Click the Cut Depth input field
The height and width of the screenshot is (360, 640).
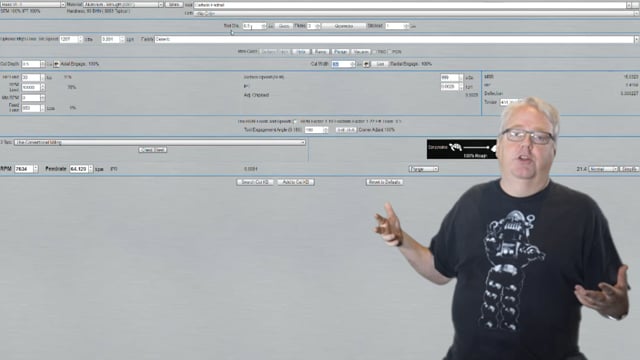31,64
